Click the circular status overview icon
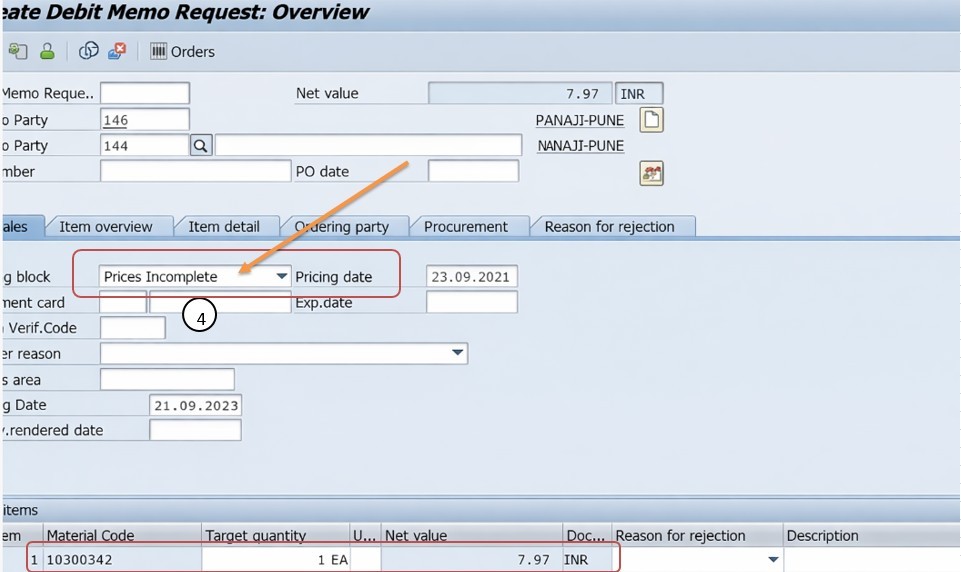The width and height of the screenshot is (961, 572). tap(89, 51)
